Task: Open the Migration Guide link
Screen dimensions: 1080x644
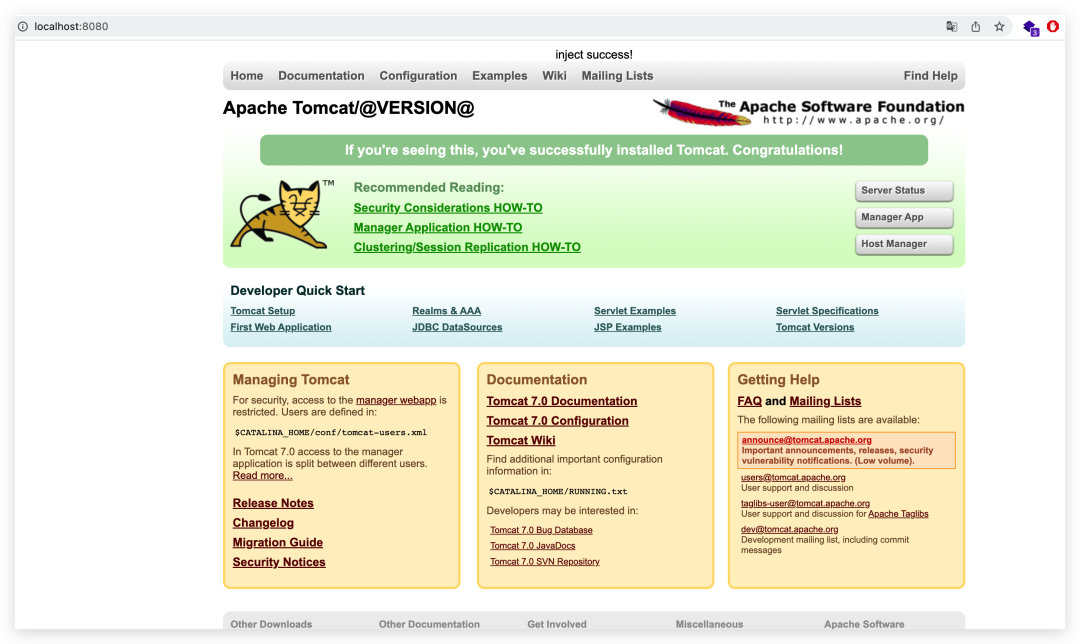Action: pyautogui.click(x=278, y=543)
